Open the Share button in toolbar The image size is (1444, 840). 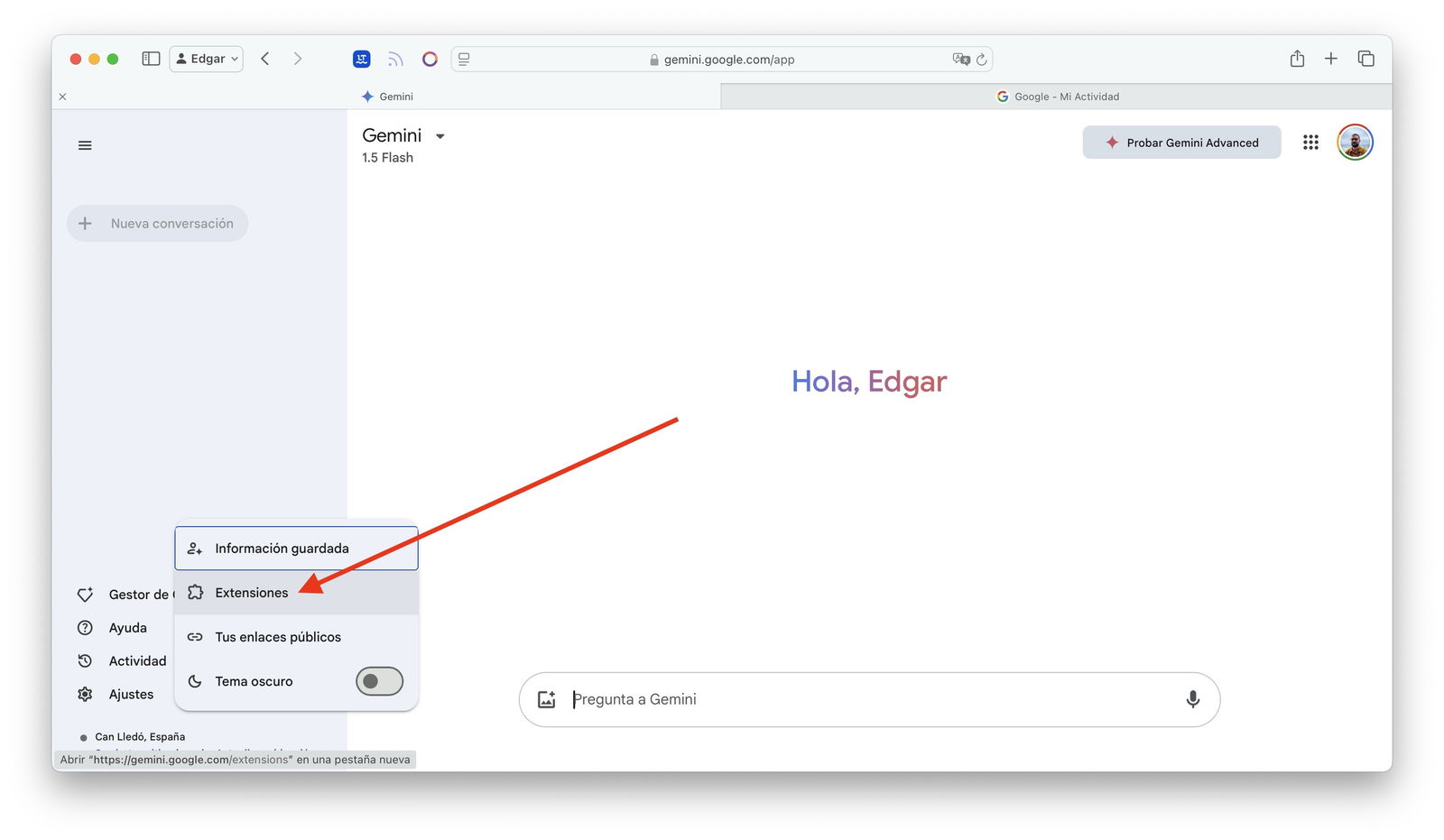point(1297,59)
